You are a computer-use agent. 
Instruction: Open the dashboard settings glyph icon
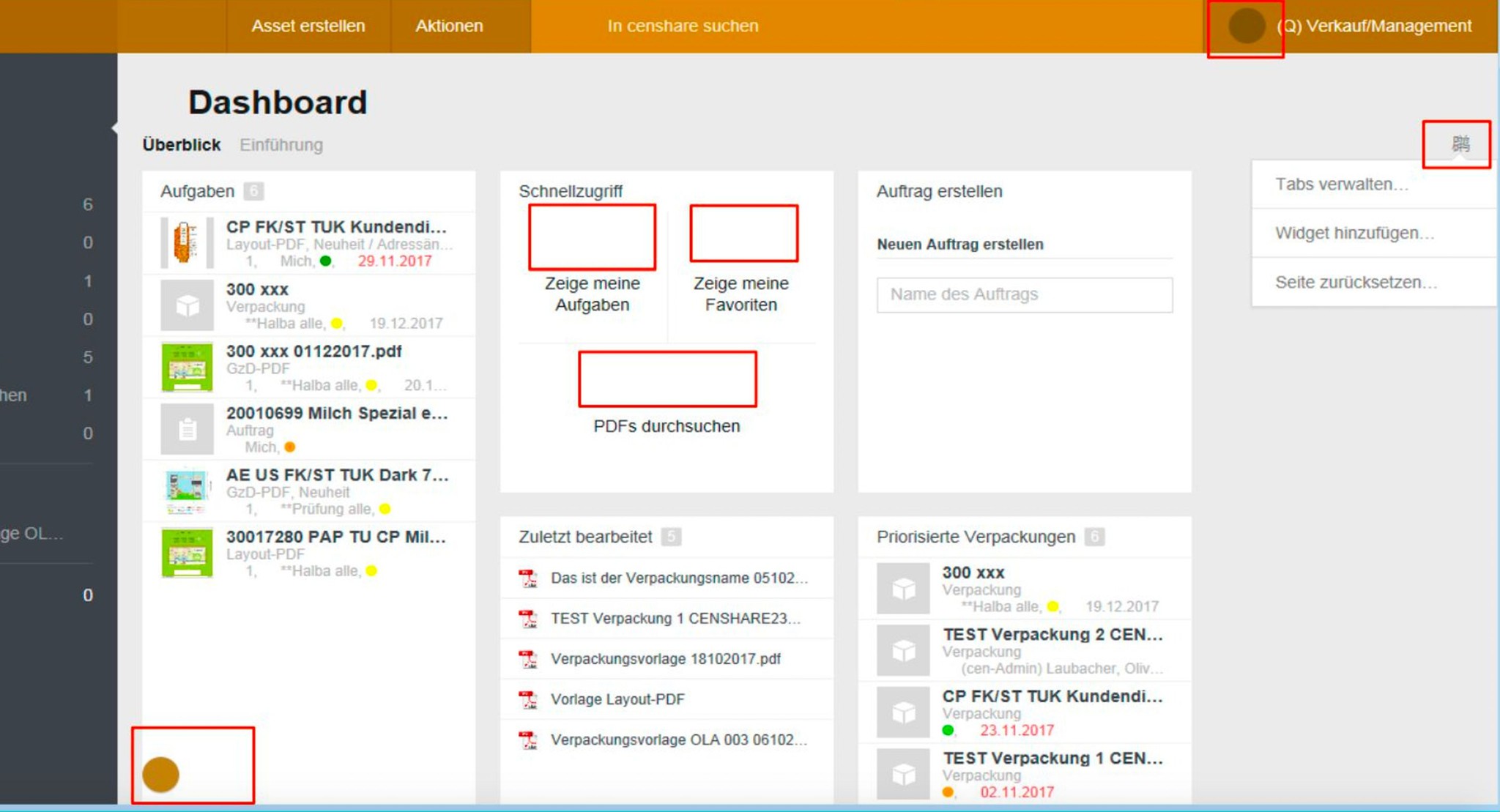(1460, 144)
